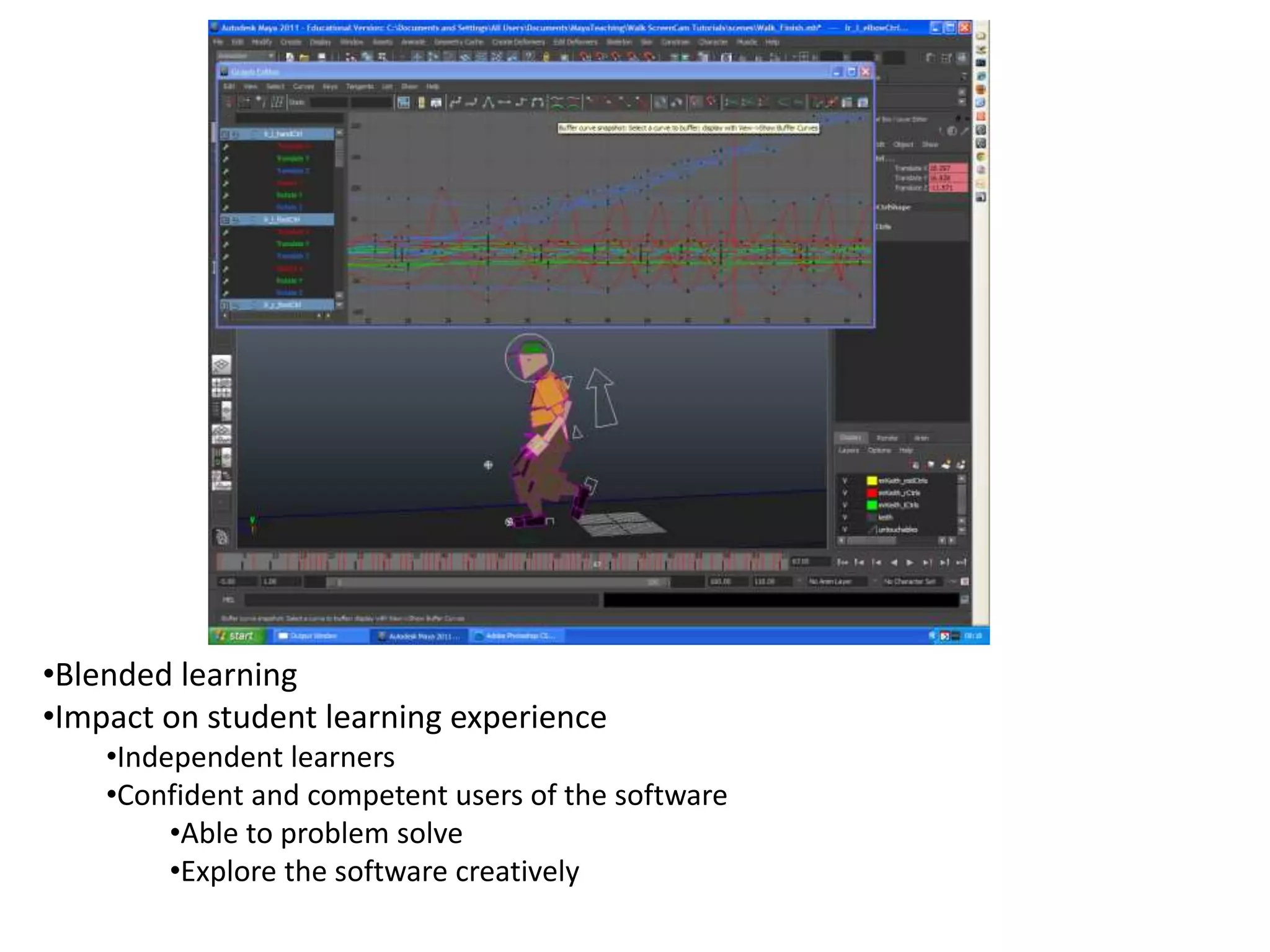Click the linear tangents icon in Graph Editor
Screen dimensions: 1270x952
[x=489, y=103]
